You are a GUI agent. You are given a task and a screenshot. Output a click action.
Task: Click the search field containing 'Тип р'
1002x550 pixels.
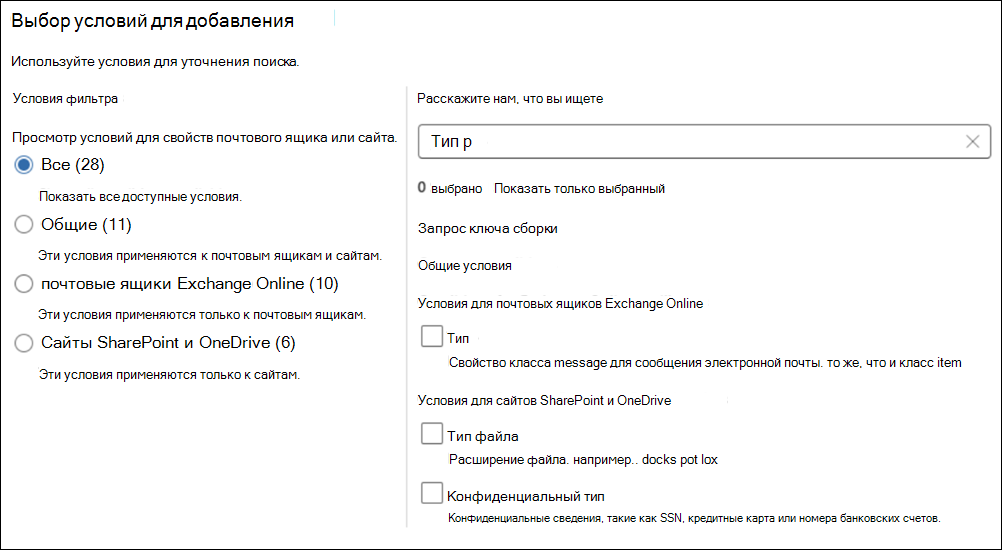click(704, 142)
